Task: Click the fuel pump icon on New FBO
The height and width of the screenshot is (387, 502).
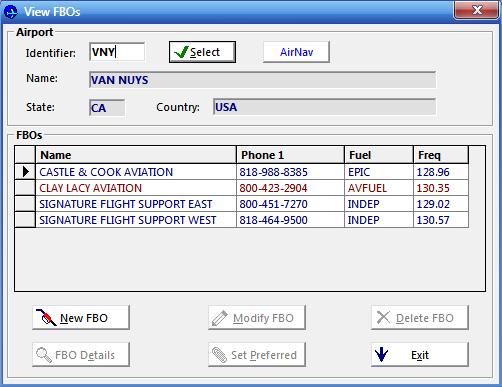Action: click(46, 317)
